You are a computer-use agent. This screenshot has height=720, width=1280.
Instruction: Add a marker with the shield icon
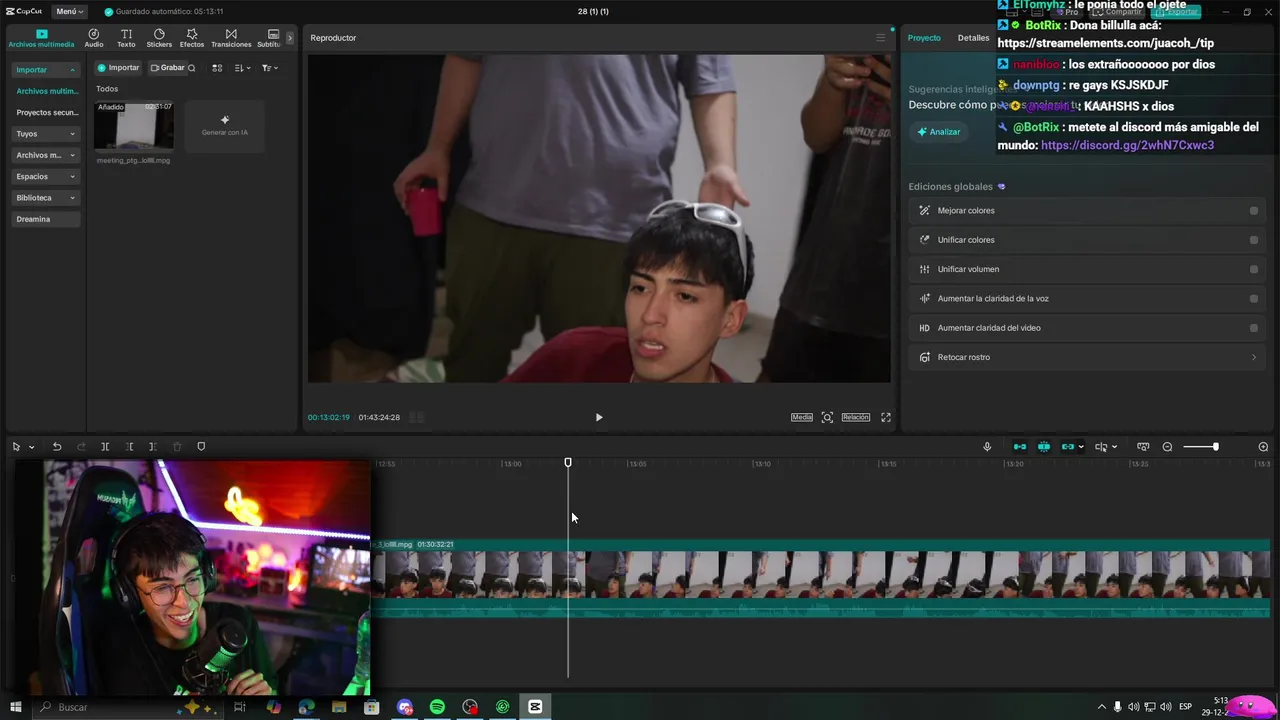(x=201, y=447)
